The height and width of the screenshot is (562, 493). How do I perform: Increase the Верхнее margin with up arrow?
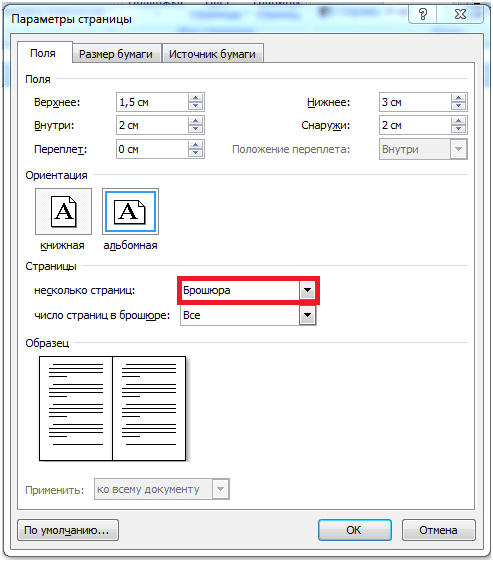[x=195, y=98]
